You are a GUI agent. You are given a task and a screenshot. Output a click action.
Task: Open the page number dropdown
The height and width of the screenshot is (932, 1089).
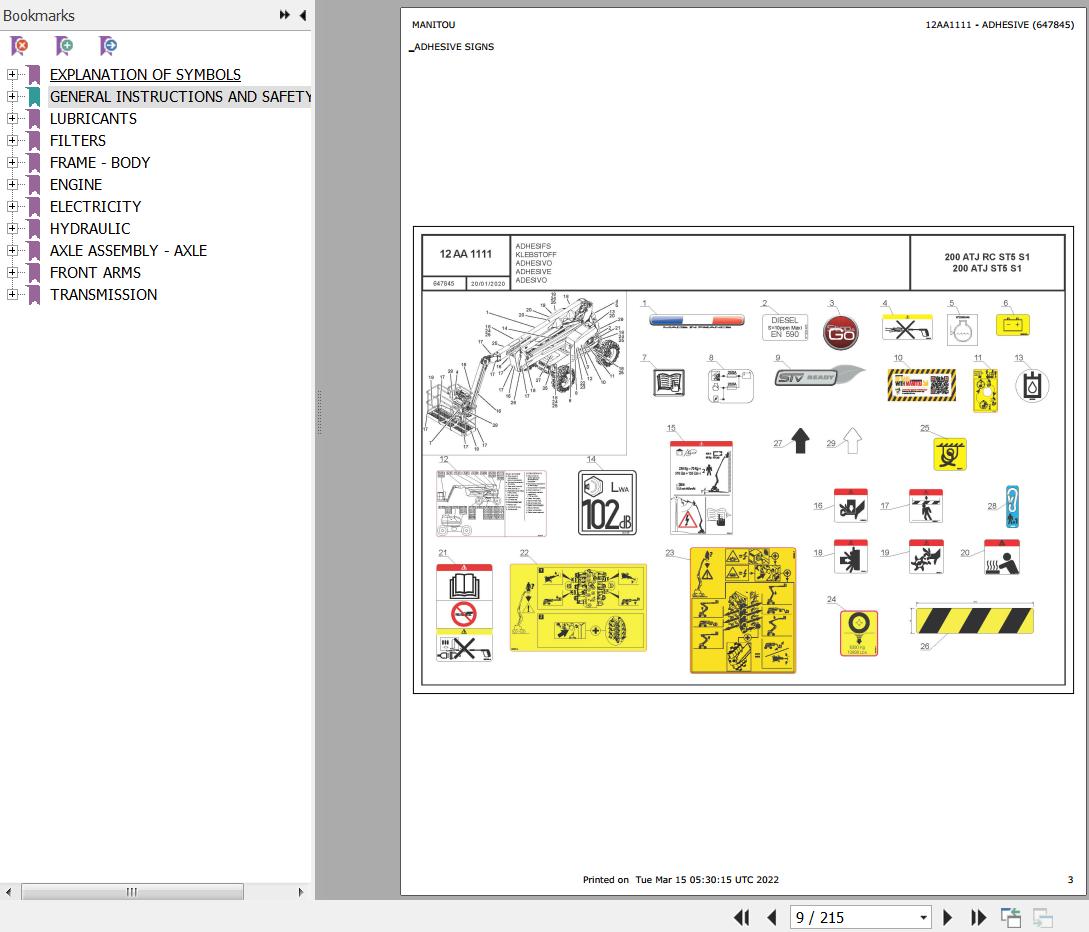click(x=923, y=917)
